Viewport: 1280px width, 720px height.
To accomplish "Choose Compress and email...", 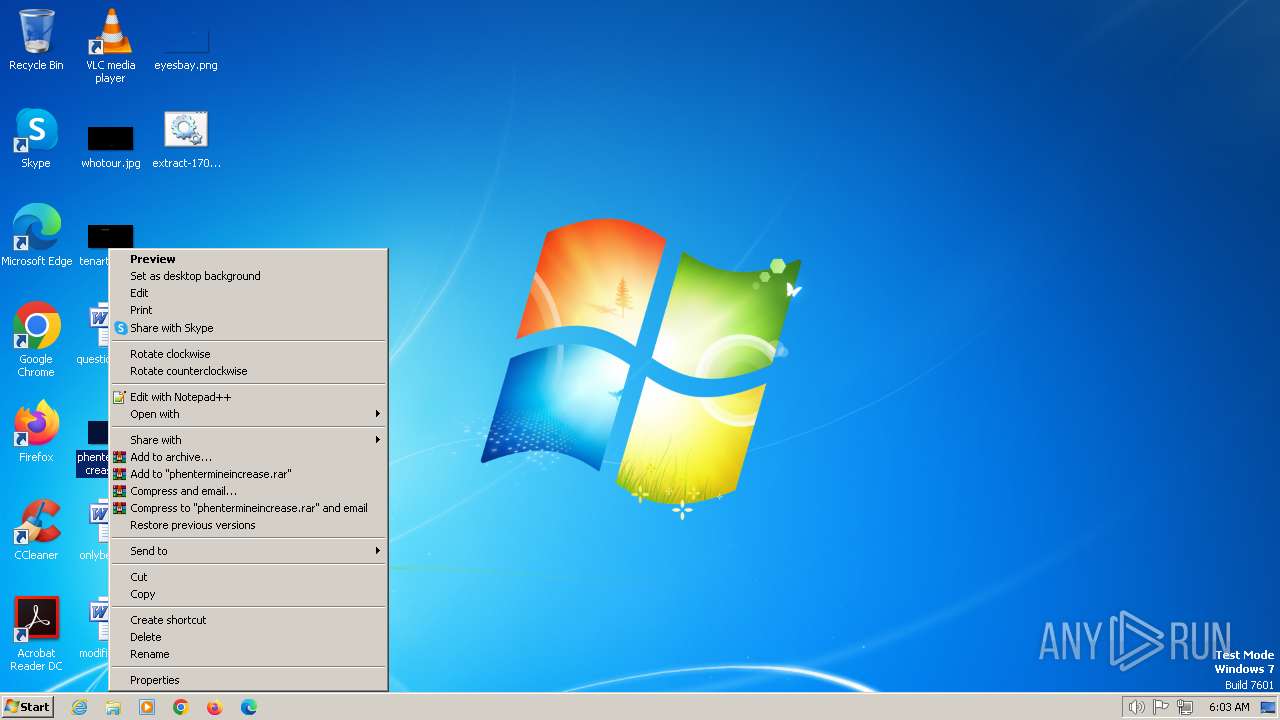I will click(x=248, y=491).
